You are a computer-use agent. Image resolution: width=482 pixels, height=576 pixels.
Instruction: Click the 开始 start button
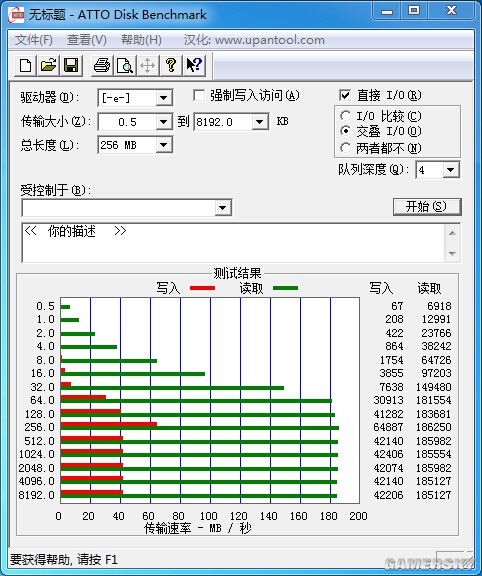pos(427,206)
